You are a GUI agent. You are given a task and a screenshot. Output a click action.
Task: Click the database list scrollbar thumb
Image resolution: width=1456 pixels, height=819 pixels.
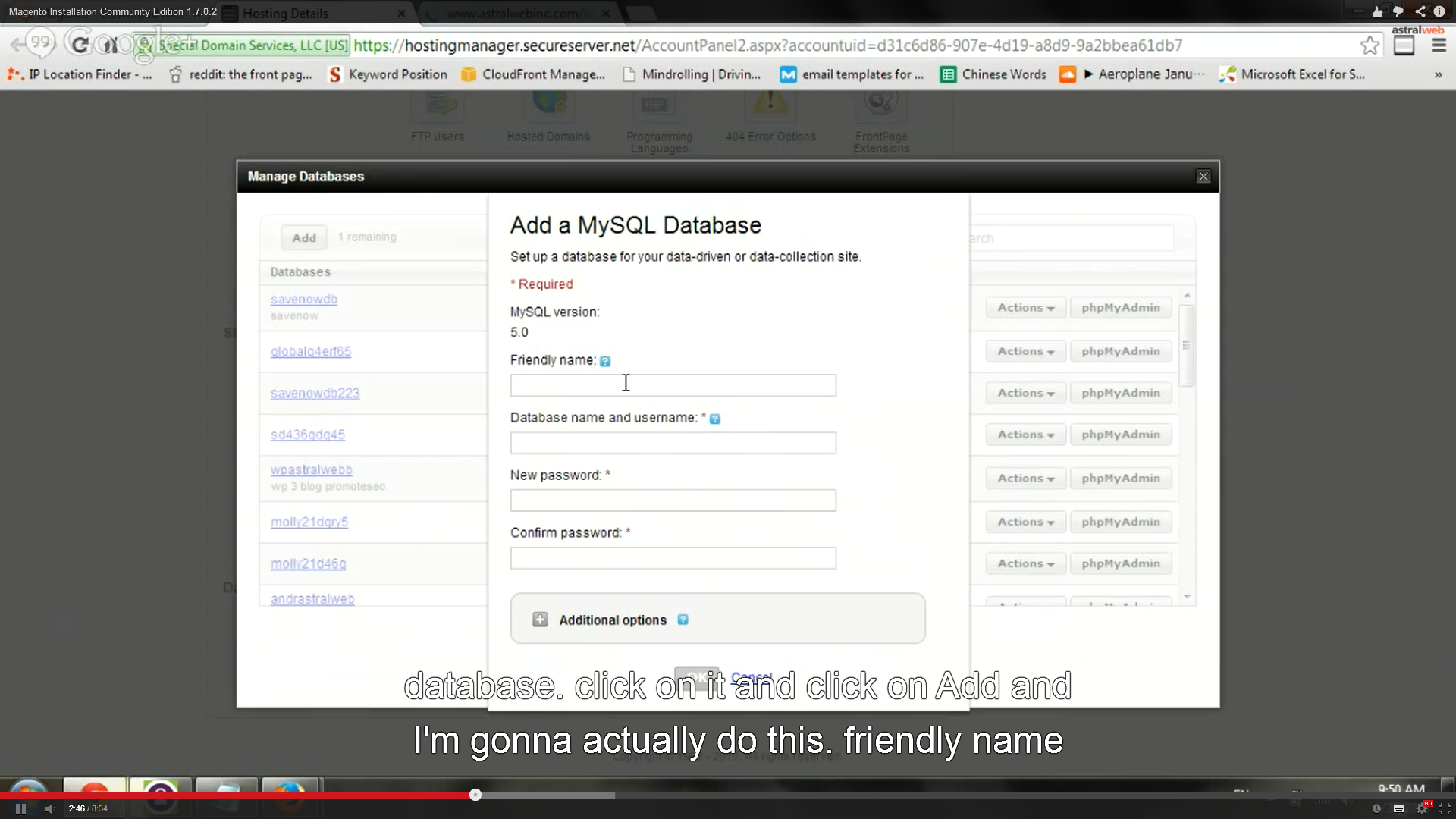[1187, 346]
